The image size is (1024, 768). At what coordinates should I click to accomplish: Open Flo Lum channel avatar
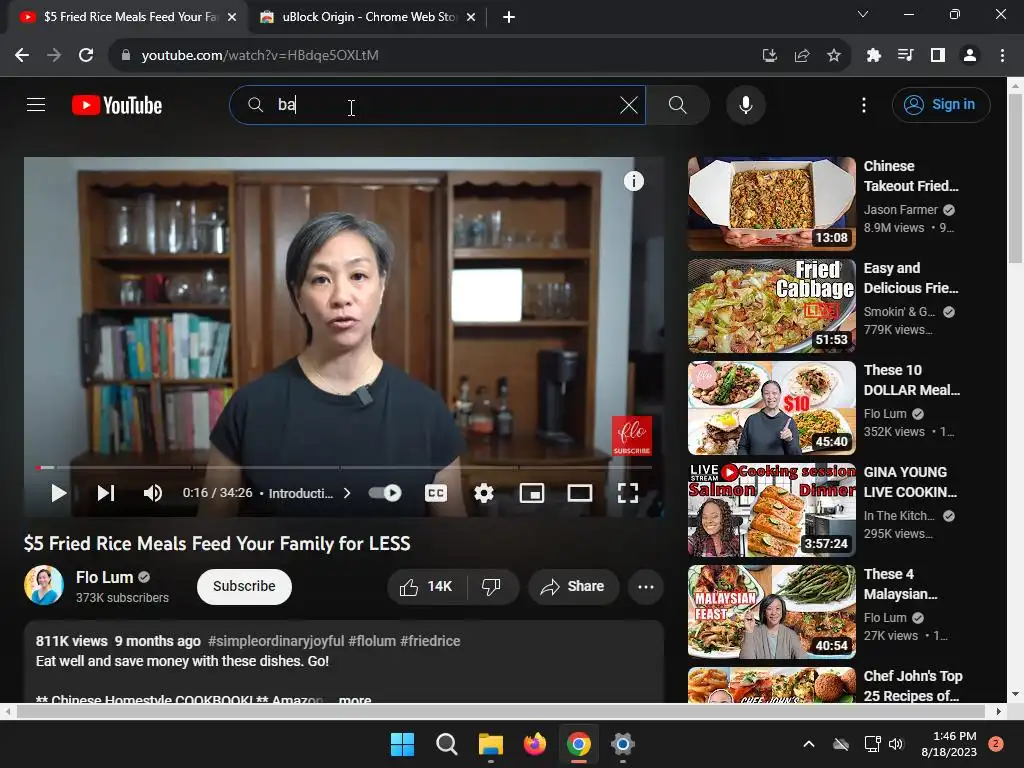[44, 585]
